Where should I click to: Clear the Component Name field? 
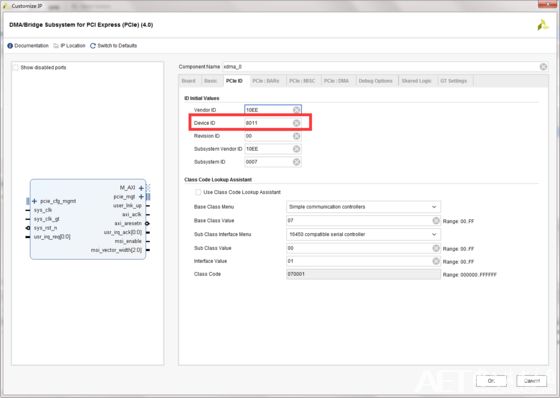[x=543, y=67]
